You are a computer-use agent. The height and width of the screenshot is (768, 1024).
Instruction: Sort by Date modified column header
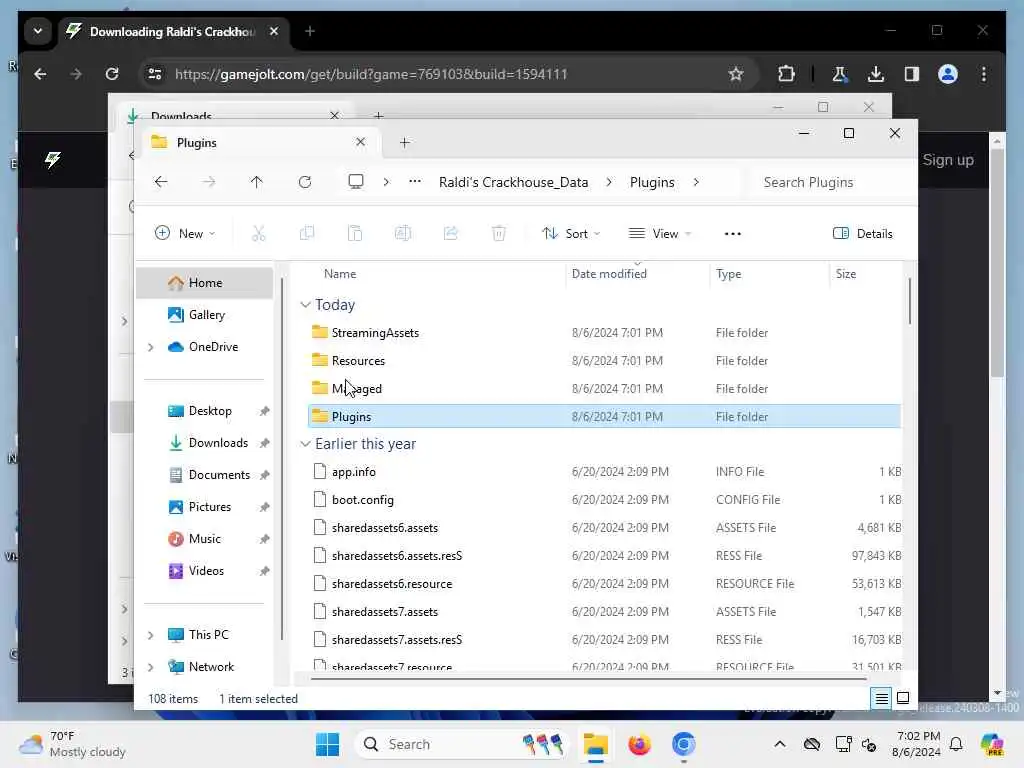(x=609, y=274)
